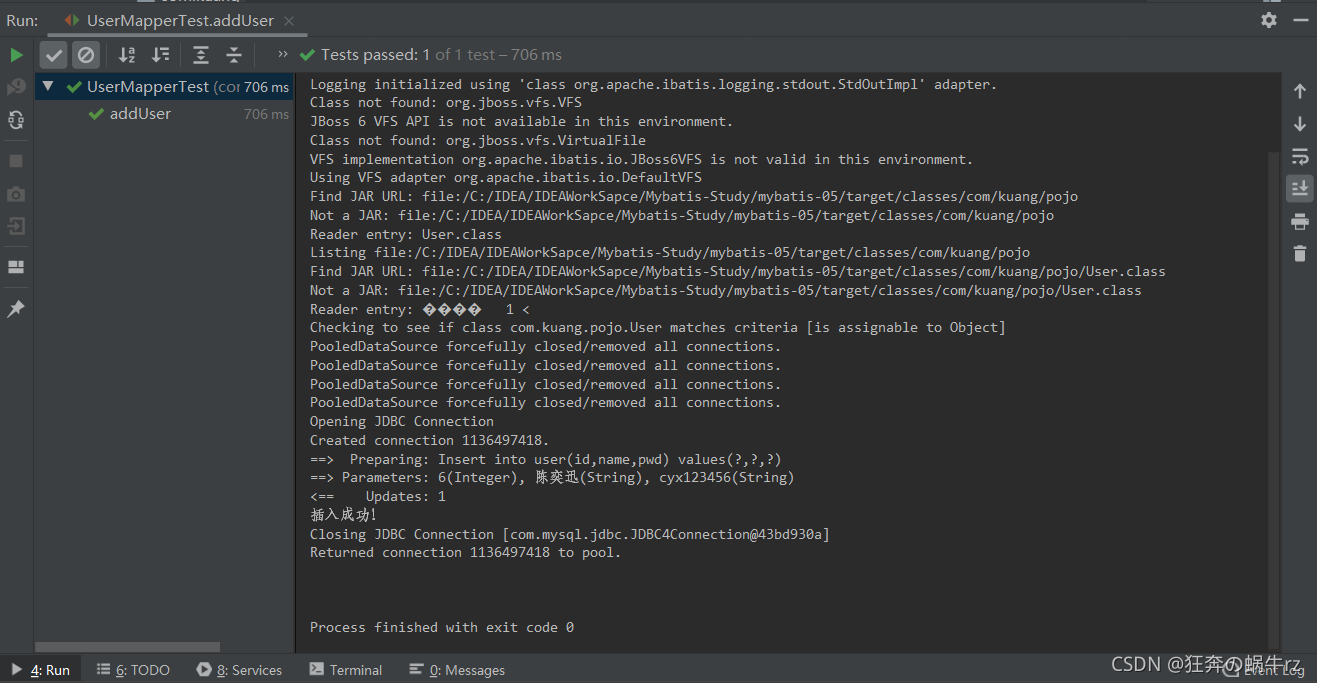
Task: Rerun the test with the green play icon
Action: pos(16,55)
